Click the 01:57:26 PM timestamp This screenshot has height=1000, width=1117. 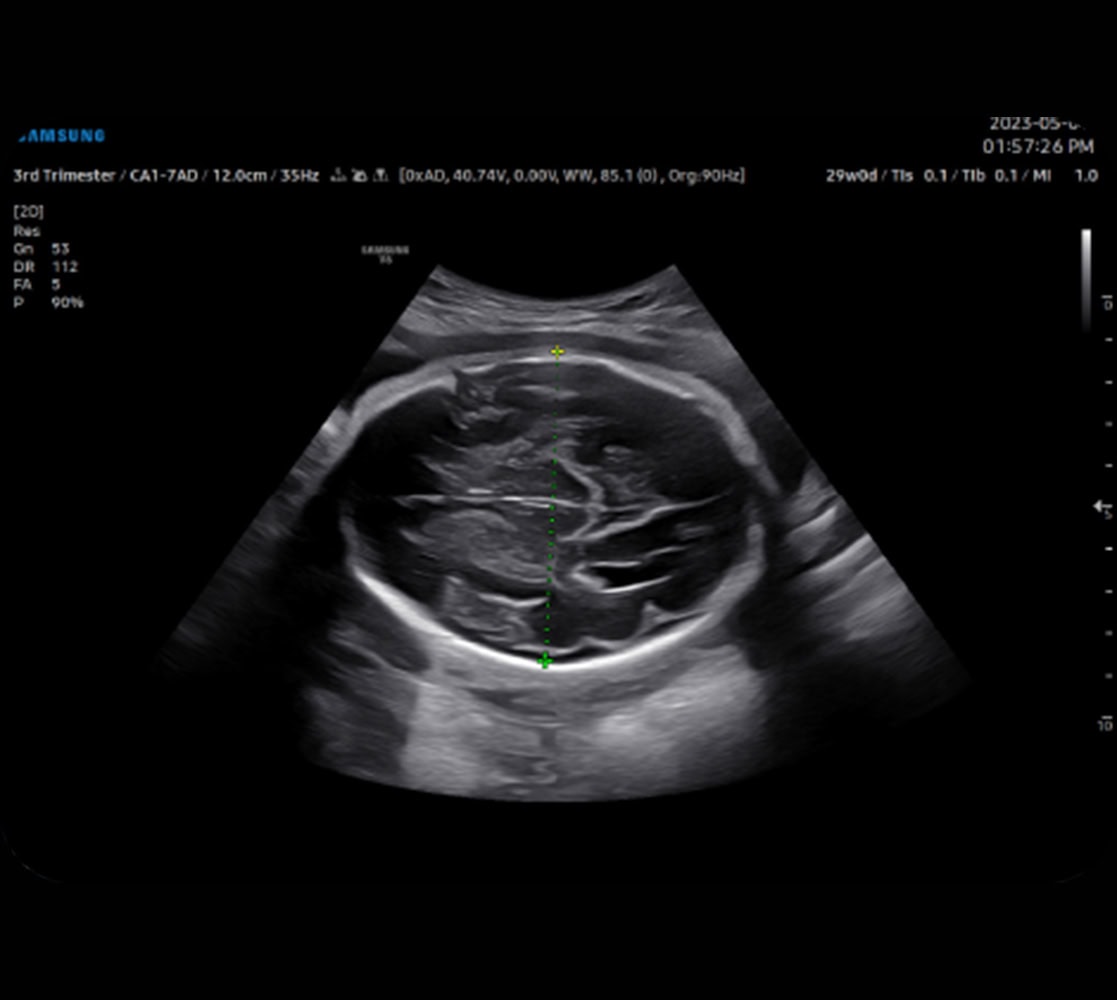coord(1037,147)
